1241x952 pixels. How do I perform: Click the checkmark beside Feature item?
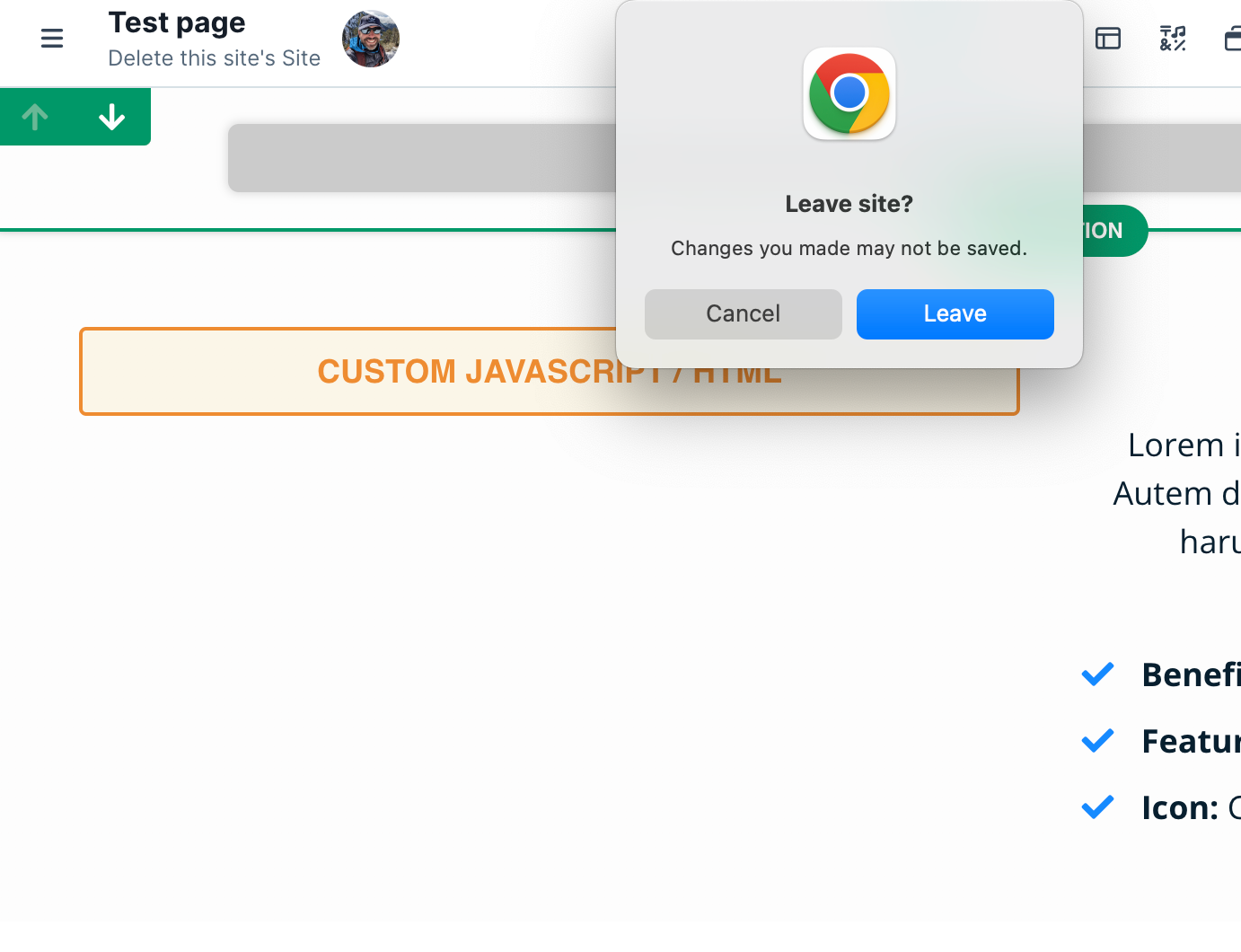pos(1097,741)
